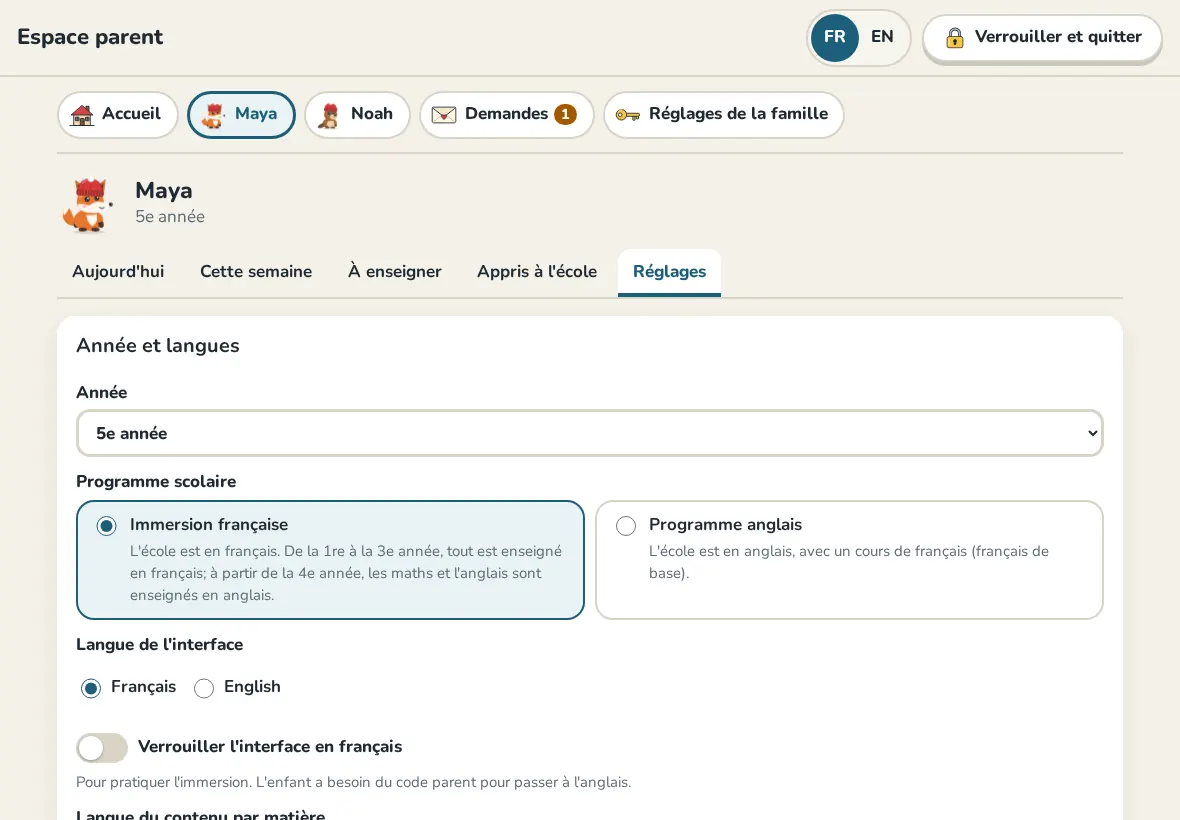Click the Maya name heading

(x=163, y=191)
